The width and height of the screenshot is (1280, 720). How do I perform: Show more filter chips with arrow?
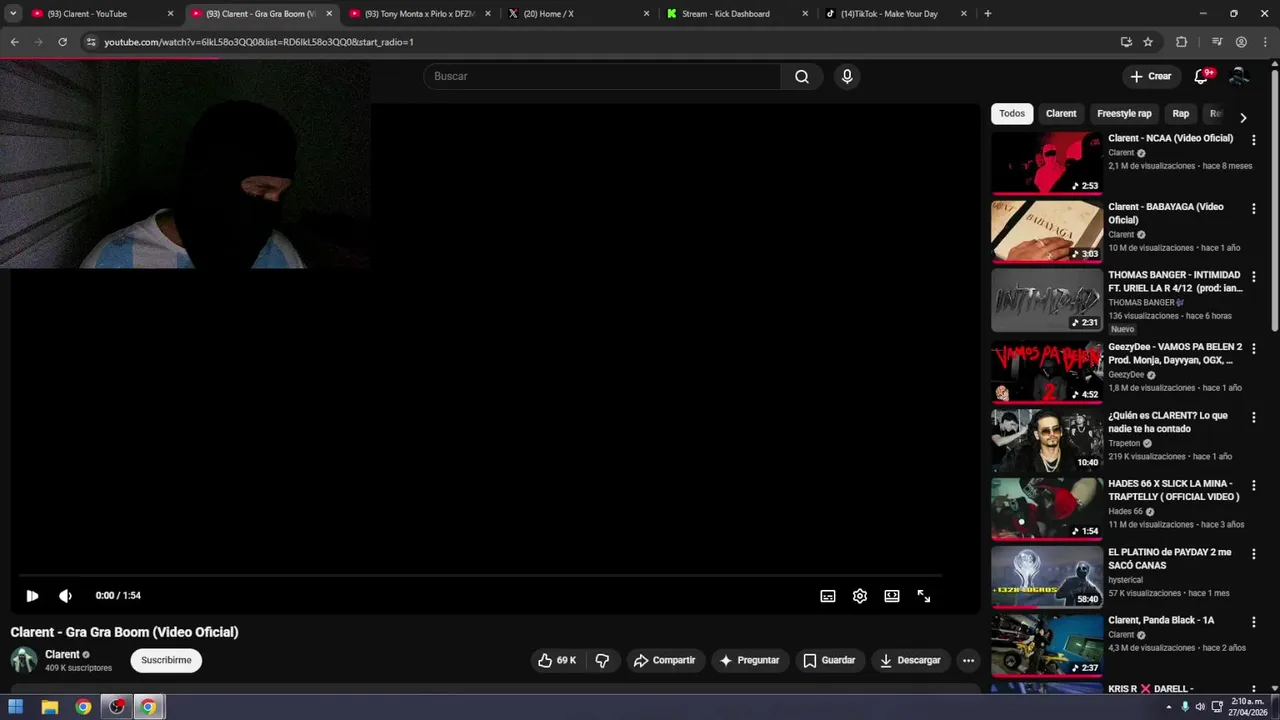pyautogui.click(x=1243, y=117)
